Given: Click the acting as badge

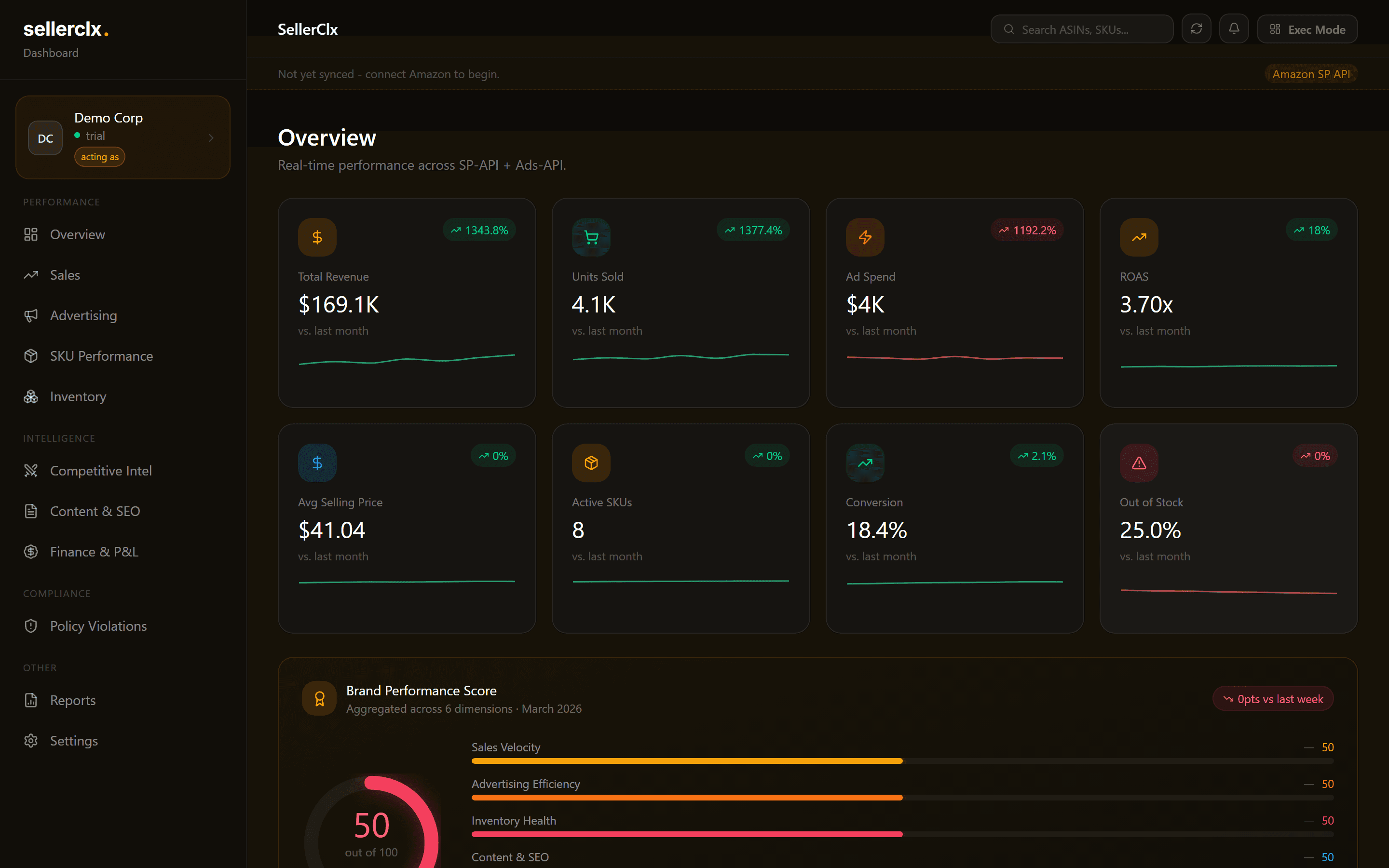Looking at the screenshot, I should (99, 157).
